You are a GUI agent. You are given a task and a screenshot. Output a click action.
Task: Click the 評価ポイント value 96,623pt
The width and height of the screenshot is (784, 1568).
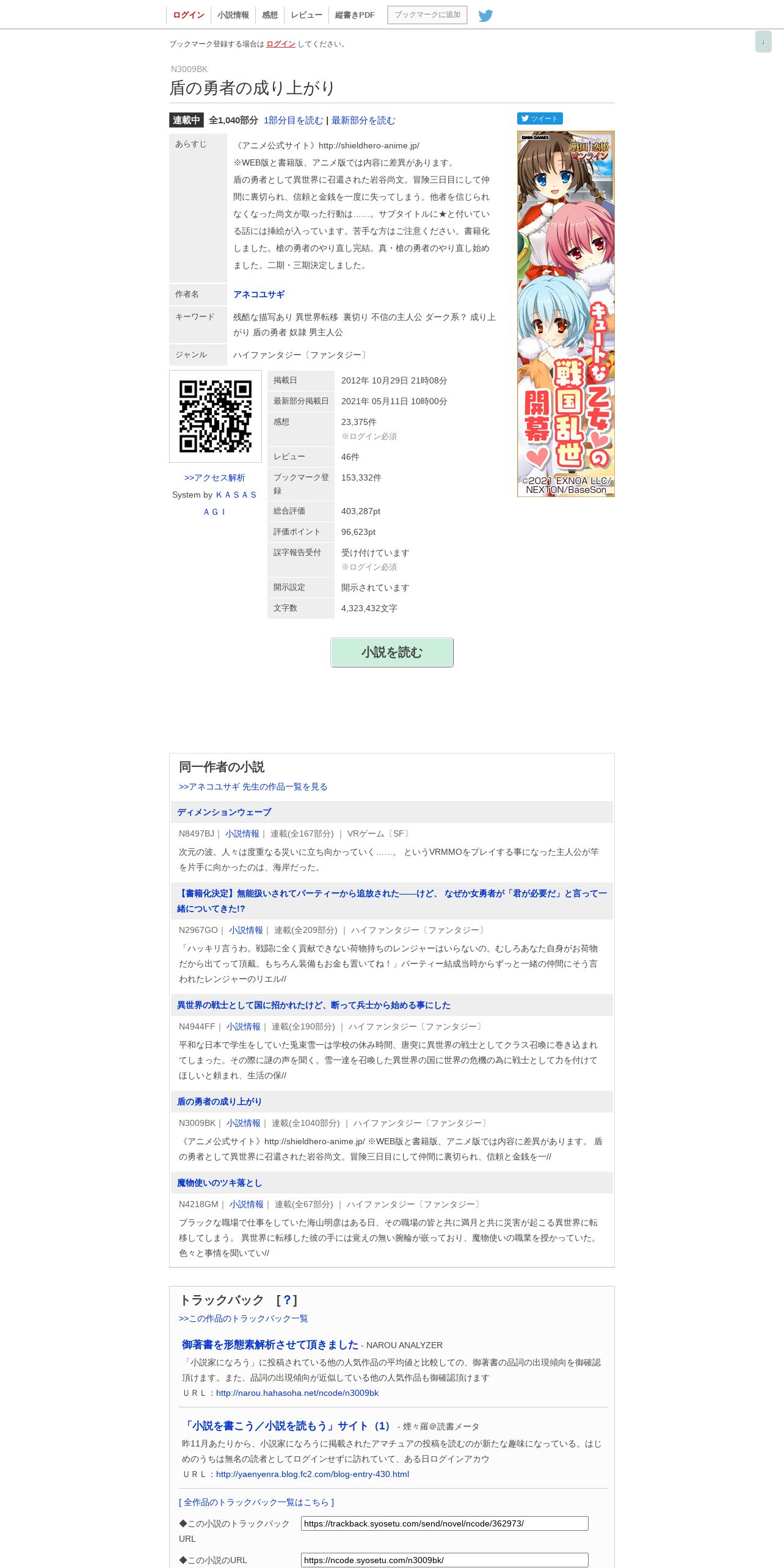[358, 532]
